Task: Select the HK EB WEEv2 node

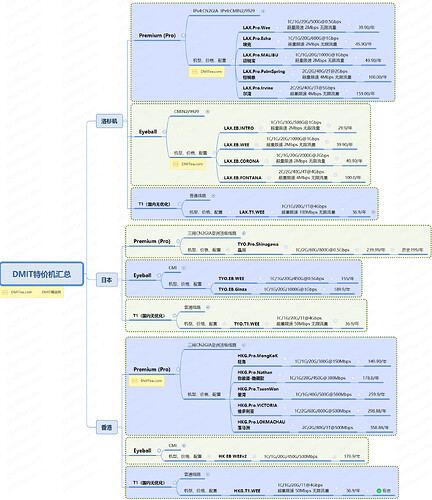Action: pos(233,456)
